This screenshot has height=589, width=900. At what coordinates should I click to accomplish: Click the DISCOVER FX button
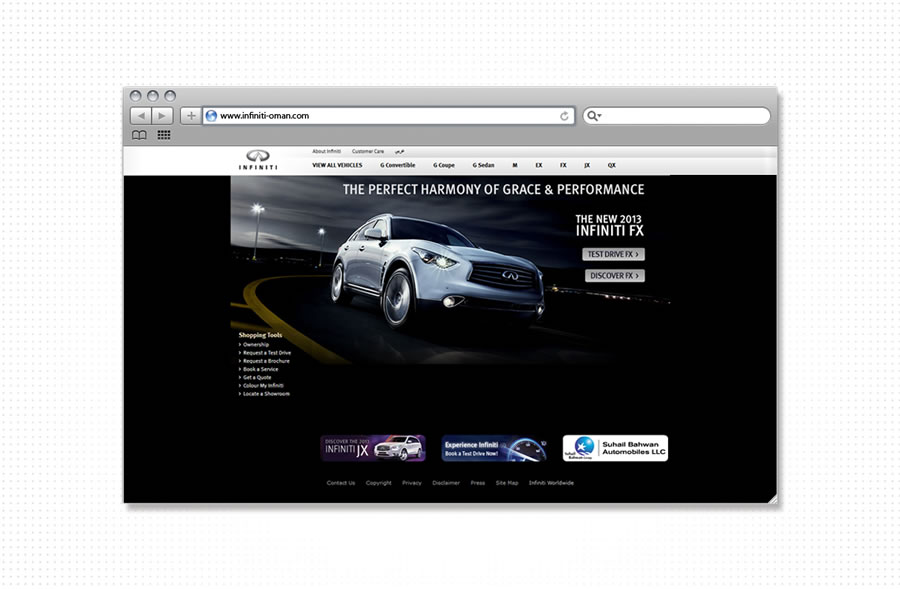(615, 276)
